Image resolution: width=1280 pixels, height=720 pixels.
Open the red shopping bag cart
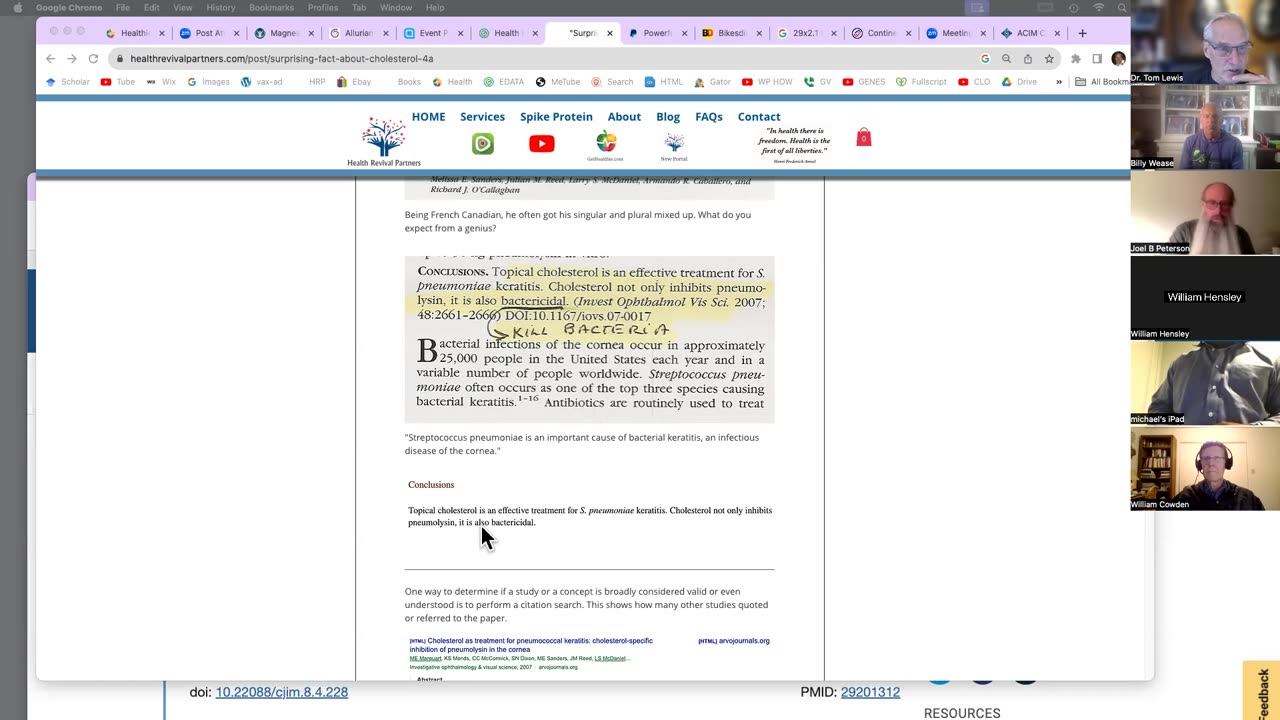864,137
